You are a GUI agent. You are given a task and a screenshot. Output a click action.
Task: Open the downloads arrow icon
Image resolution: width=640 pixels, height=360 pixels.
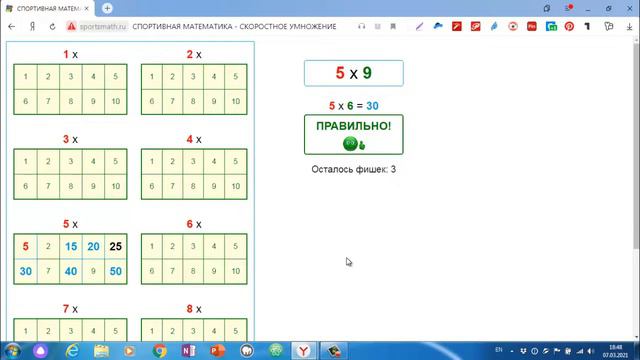pyautogui.click(x=629, y=27)
